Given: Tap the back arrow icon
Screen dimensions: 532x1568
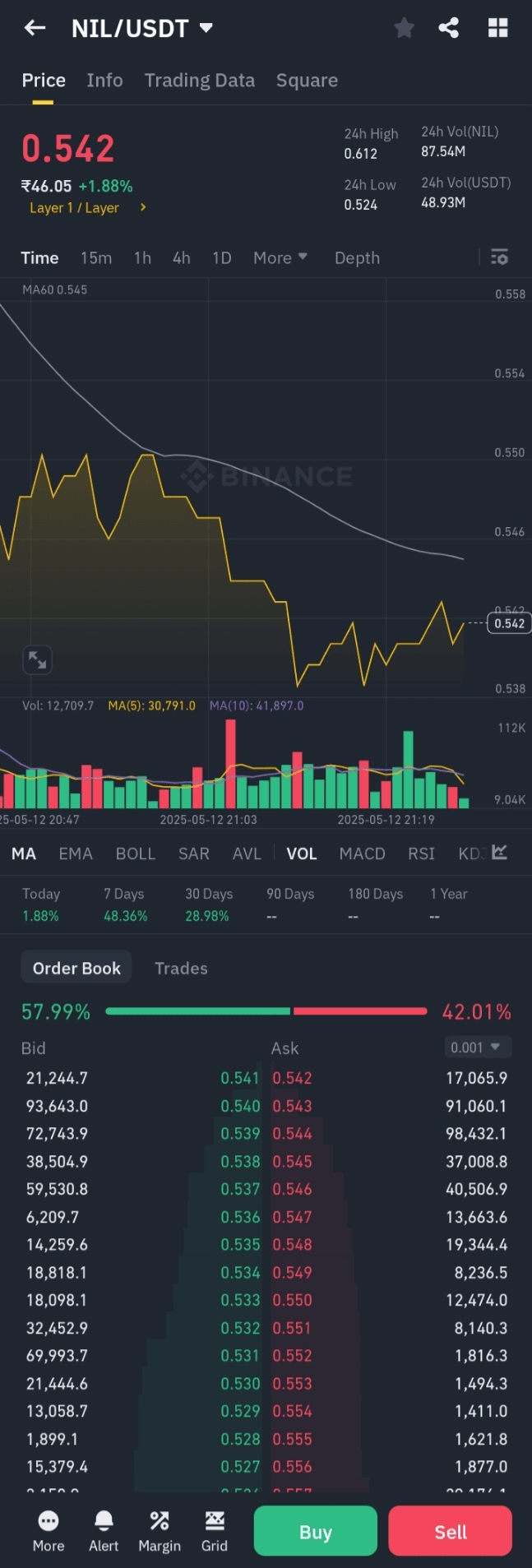Looking at the screenshot, I should coord(35,28).
